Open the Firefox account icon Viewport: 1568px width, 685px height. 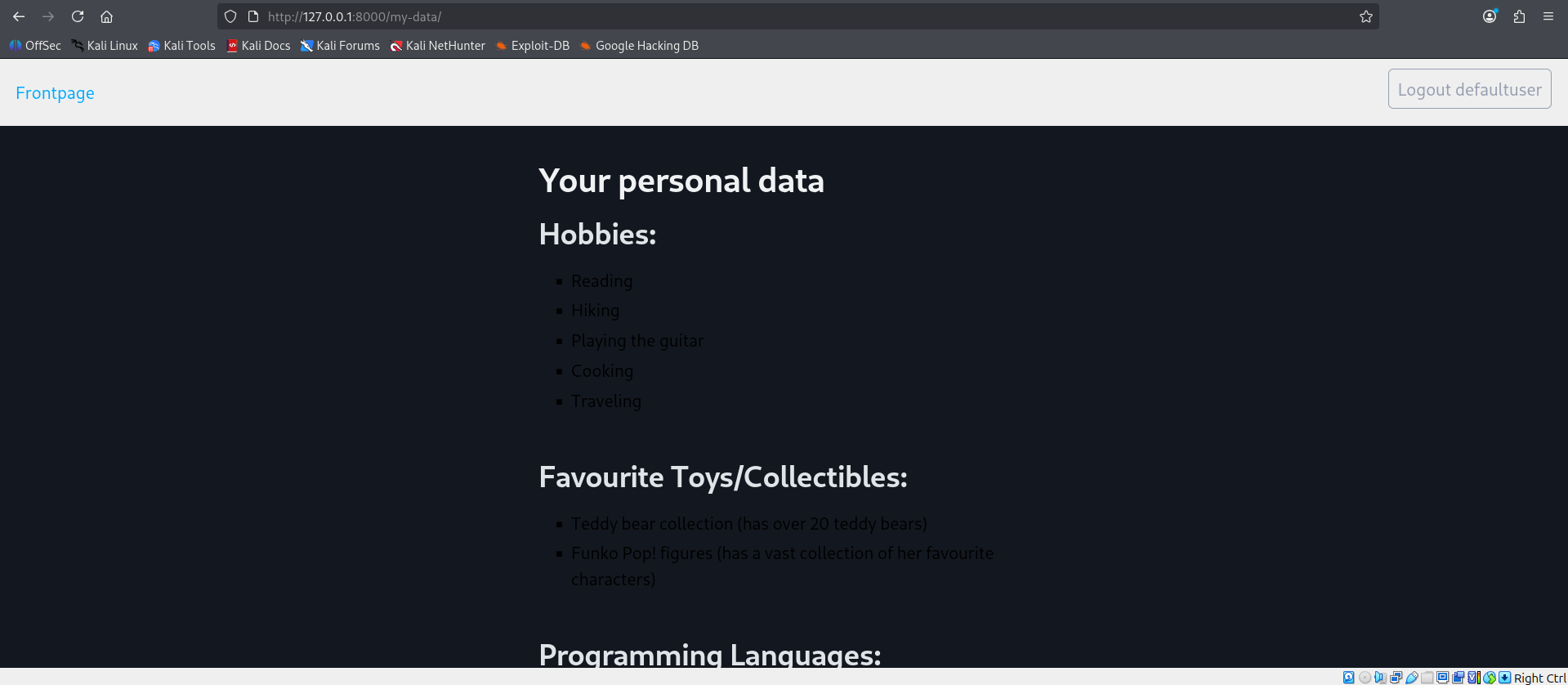[x=1490, y=16]
